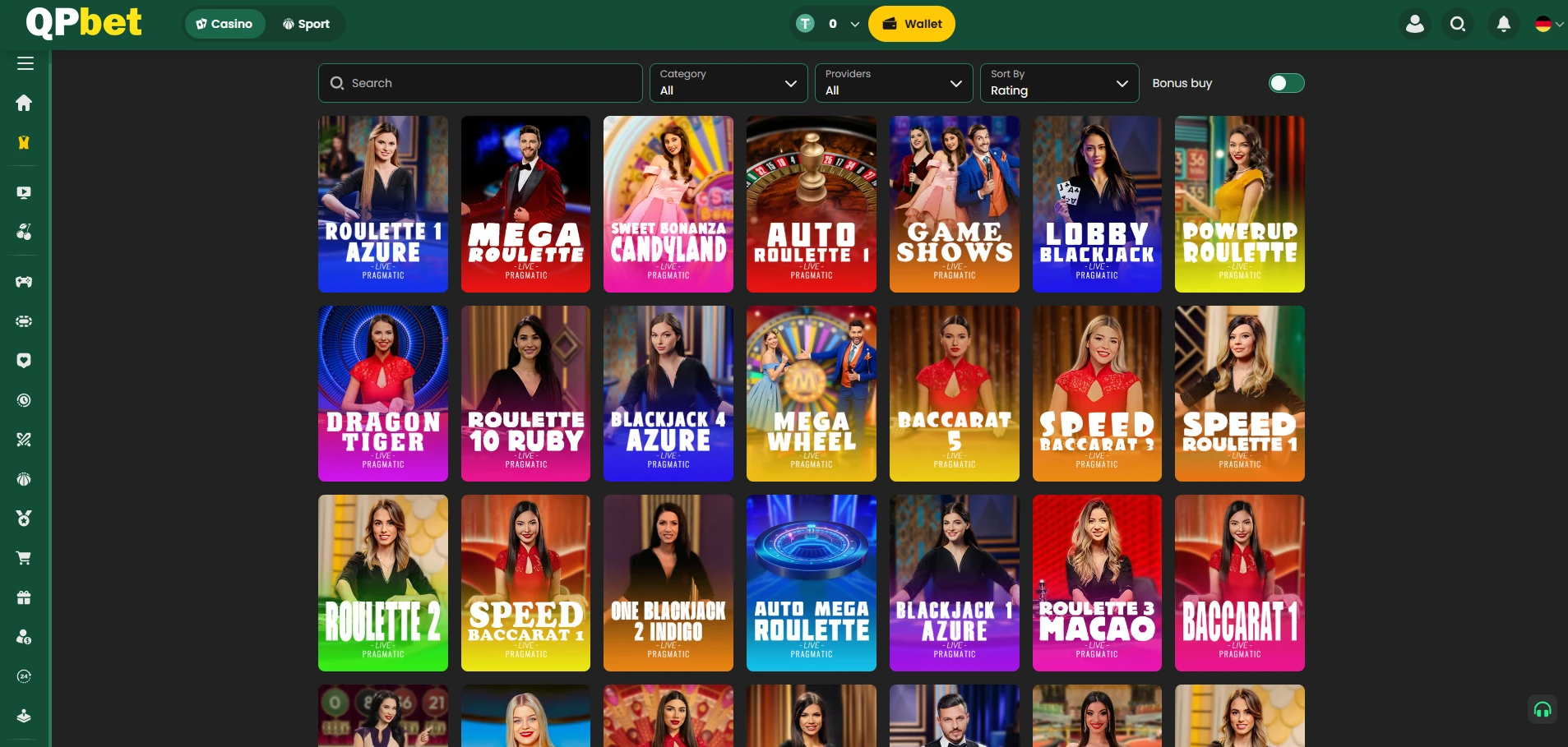Open the cherries slots icon

tap(24, 232)
